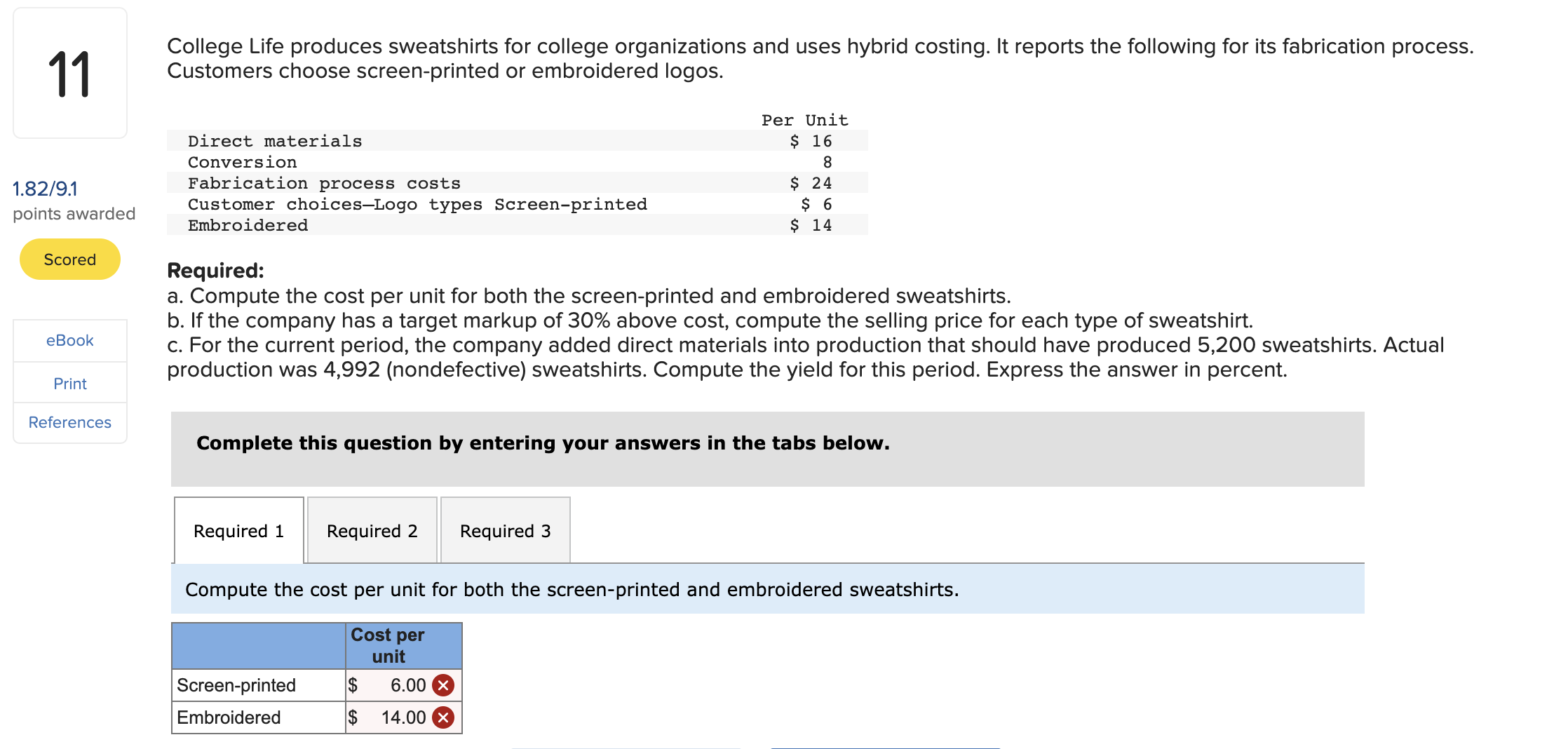1568x749 pixels.
Task: Open the References link
Action: tap(69, 422)
